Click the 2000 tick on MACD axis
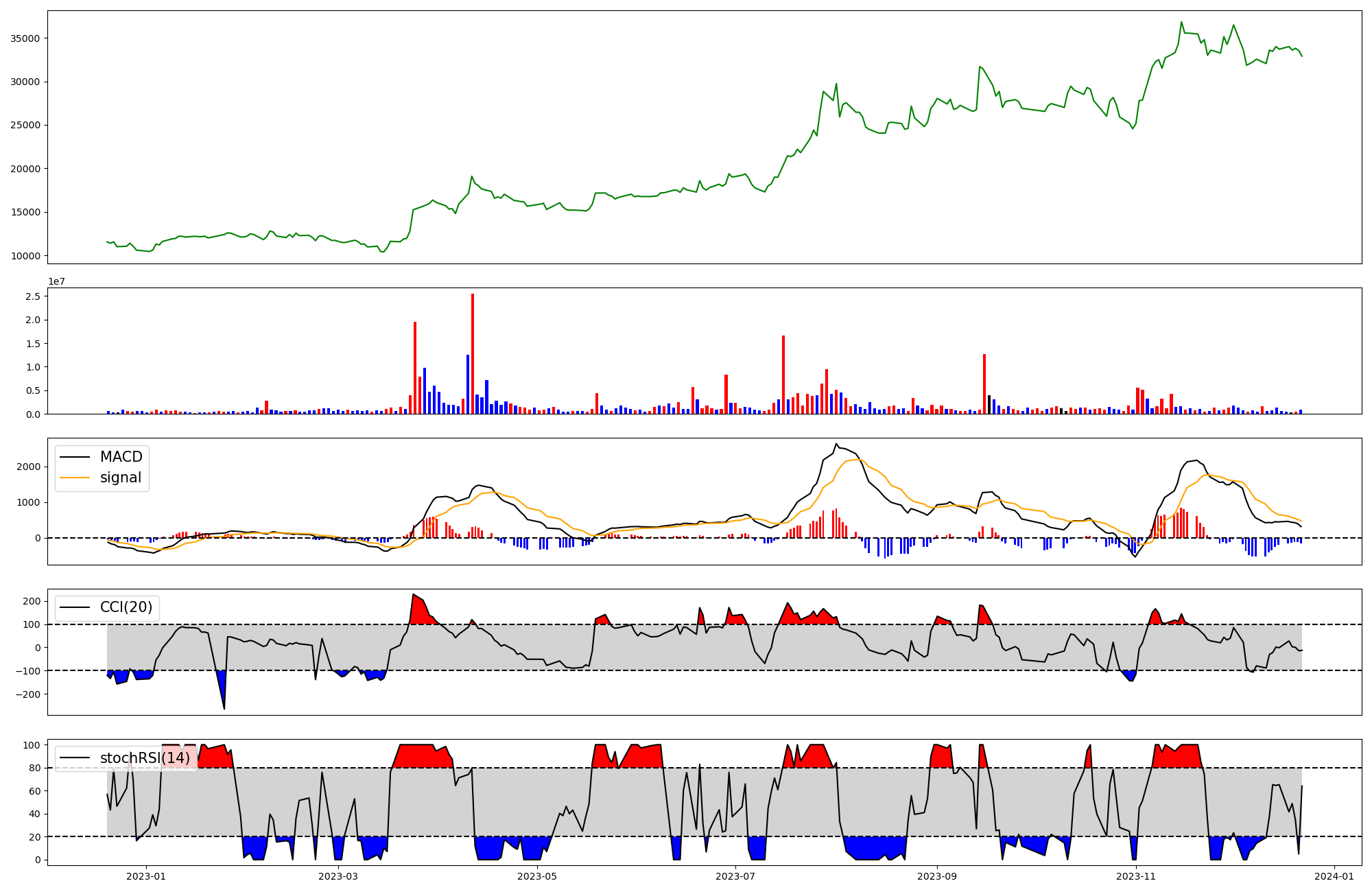This screenshot has height=892, width=1372. tap(29, 467)
